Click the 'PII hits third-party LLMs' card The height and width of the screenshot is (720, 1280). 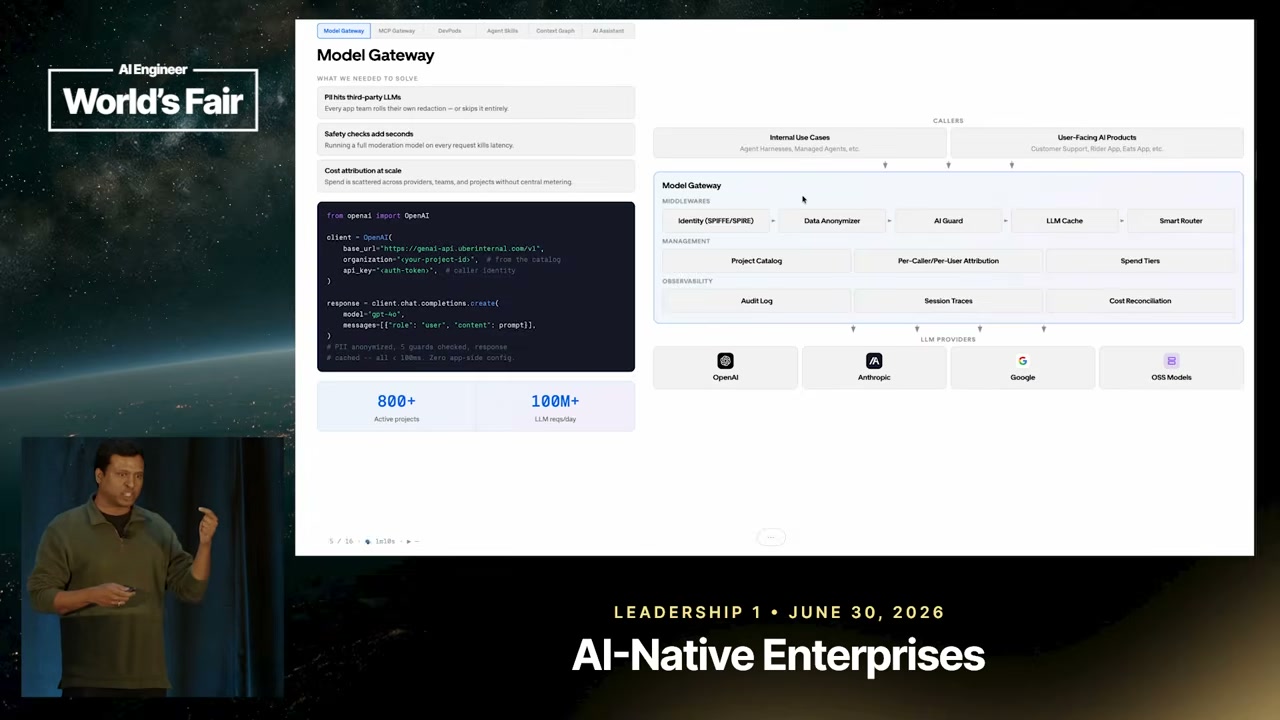(476, 102)
